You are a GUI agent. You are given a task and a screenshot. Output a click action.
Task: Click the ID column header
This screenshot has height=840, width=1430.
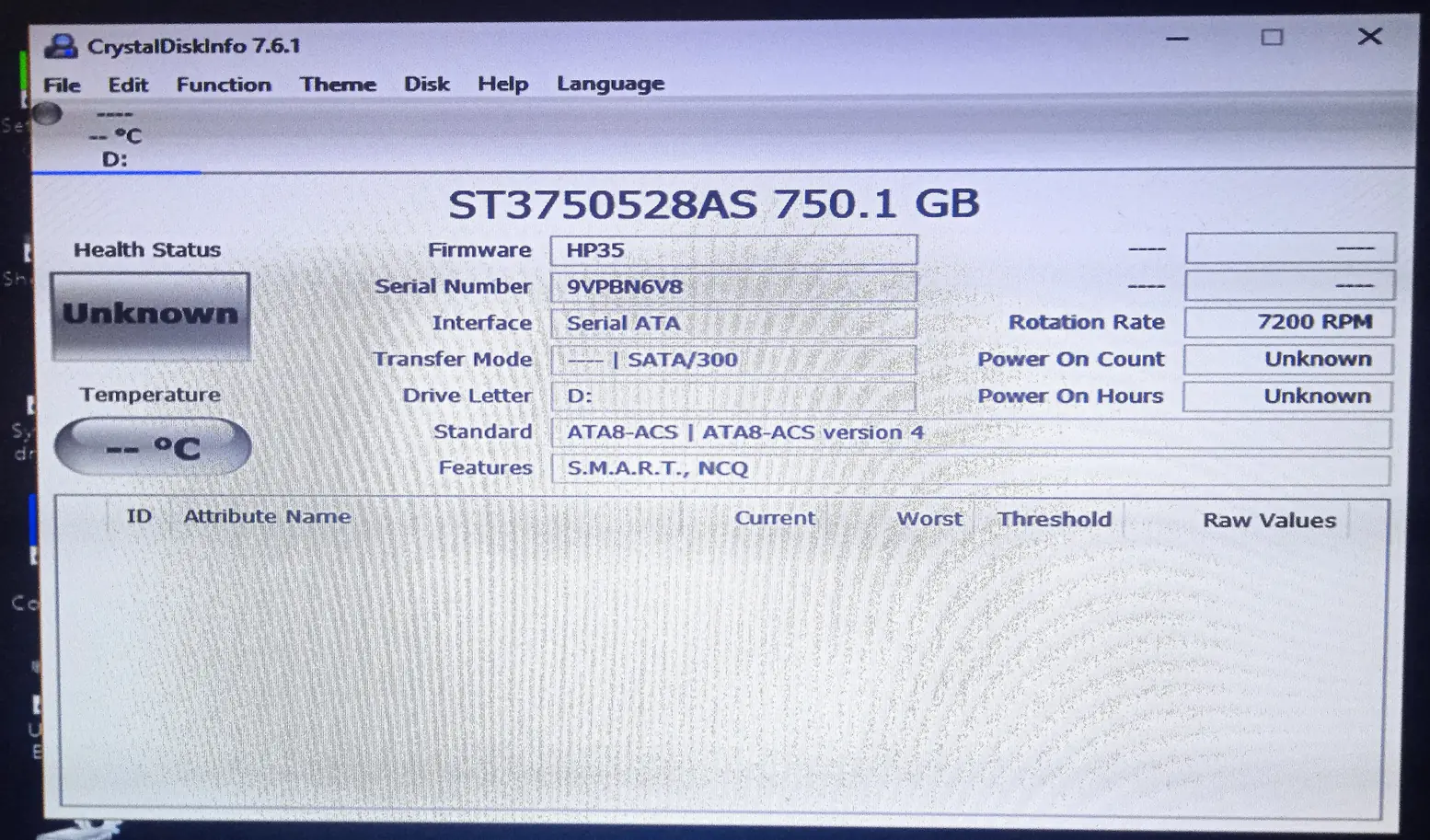(139, 516)
